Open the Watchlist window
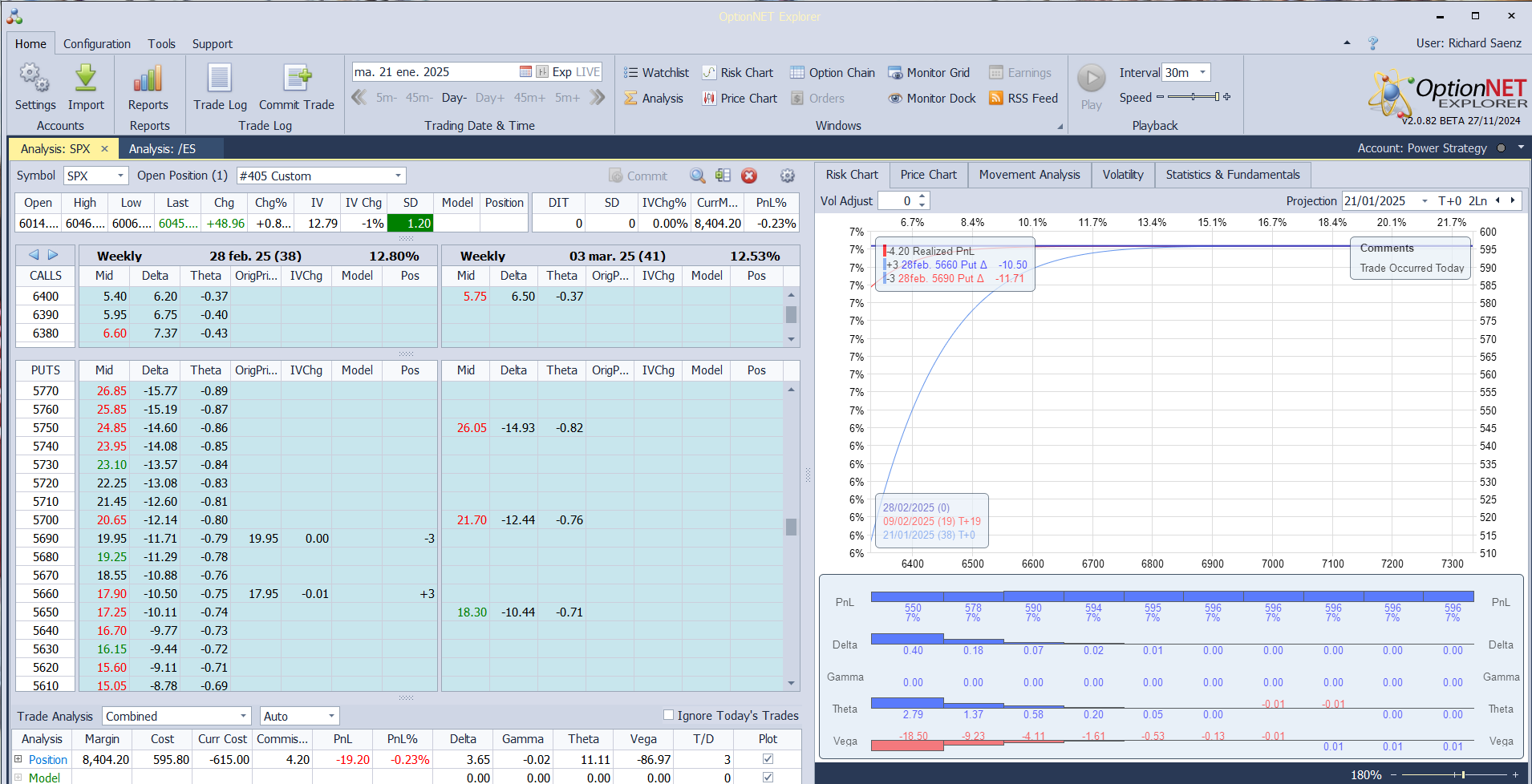This screenshot has width=1532, height=784. coord(656,72)
